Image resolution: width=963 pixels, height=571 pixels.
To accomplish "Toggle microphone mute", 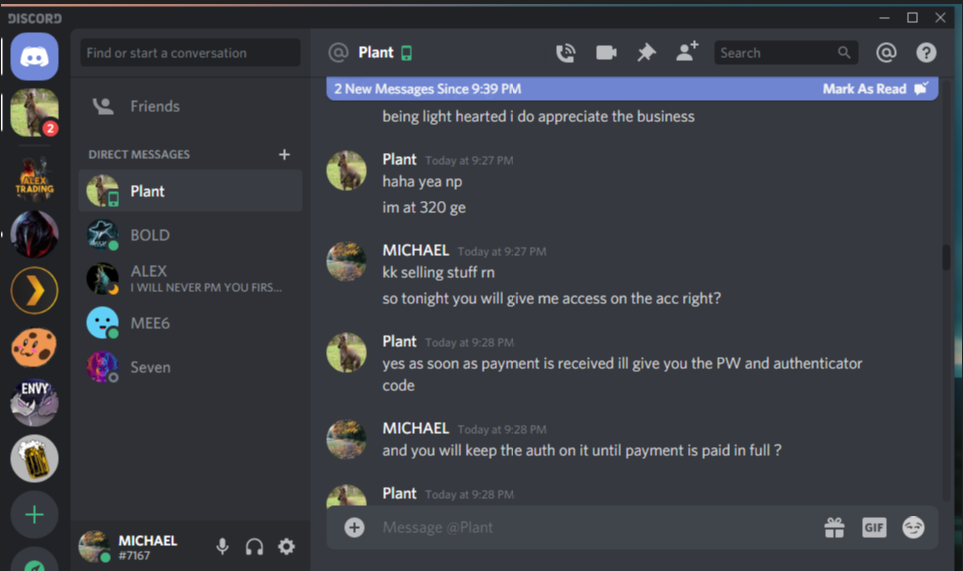I will click(222, 546).
